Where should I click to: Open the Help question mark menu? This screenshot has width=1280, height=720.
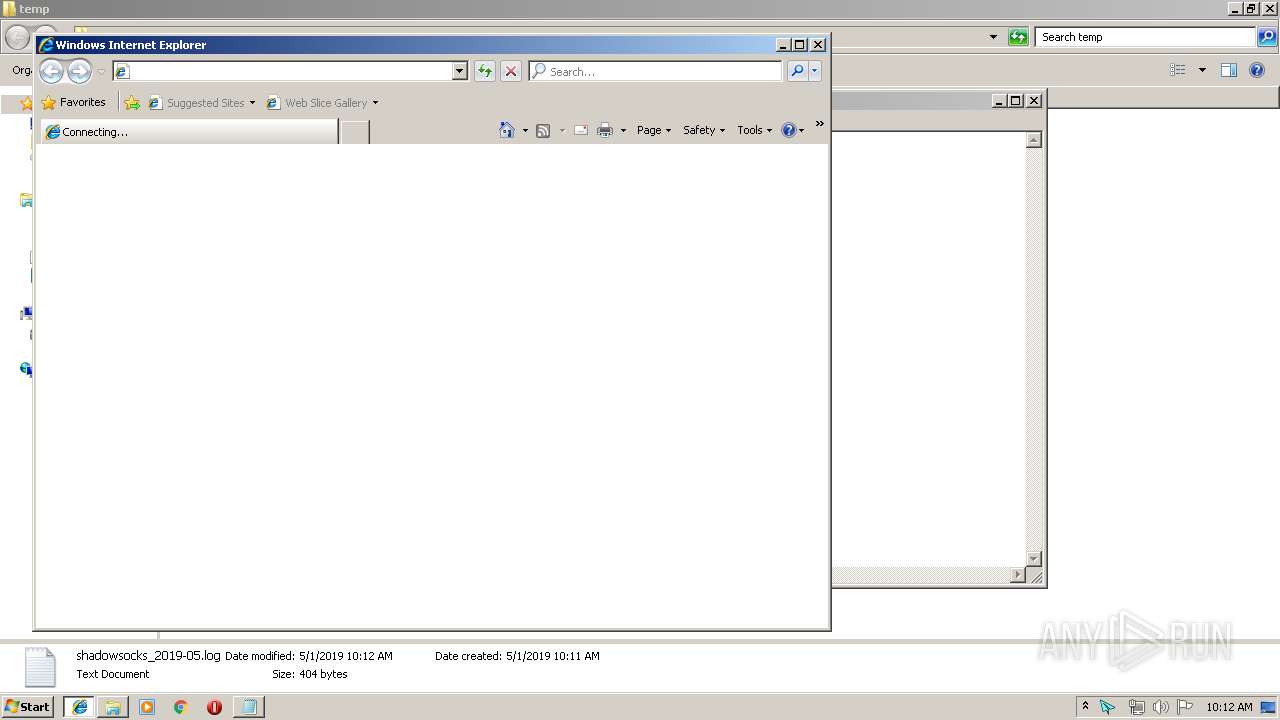[x=793, y=130]
